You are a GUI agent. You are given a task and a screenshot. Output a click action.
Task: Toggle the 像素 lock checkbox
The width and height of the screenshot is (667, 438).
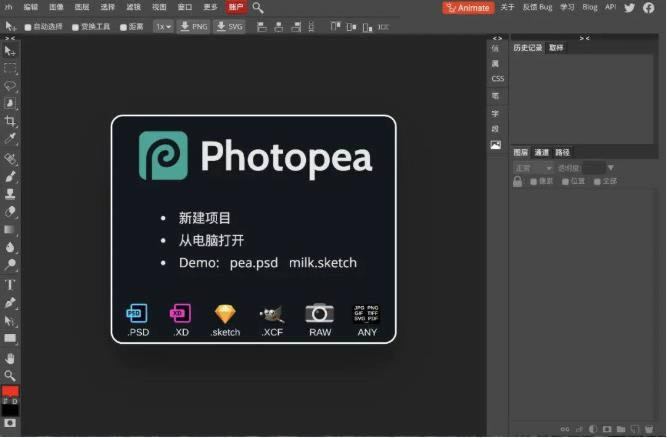tap(533, 182)
